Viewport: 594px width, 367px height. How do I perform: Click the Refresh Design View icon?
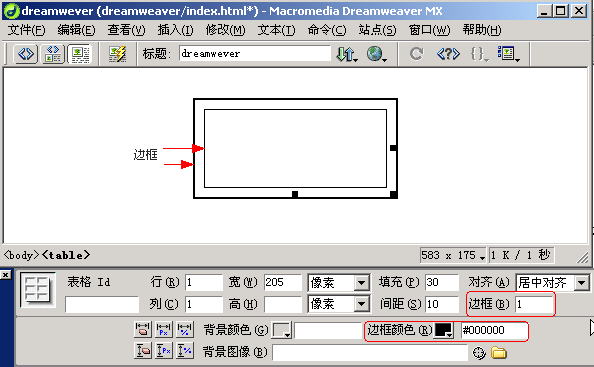(416, 54)
